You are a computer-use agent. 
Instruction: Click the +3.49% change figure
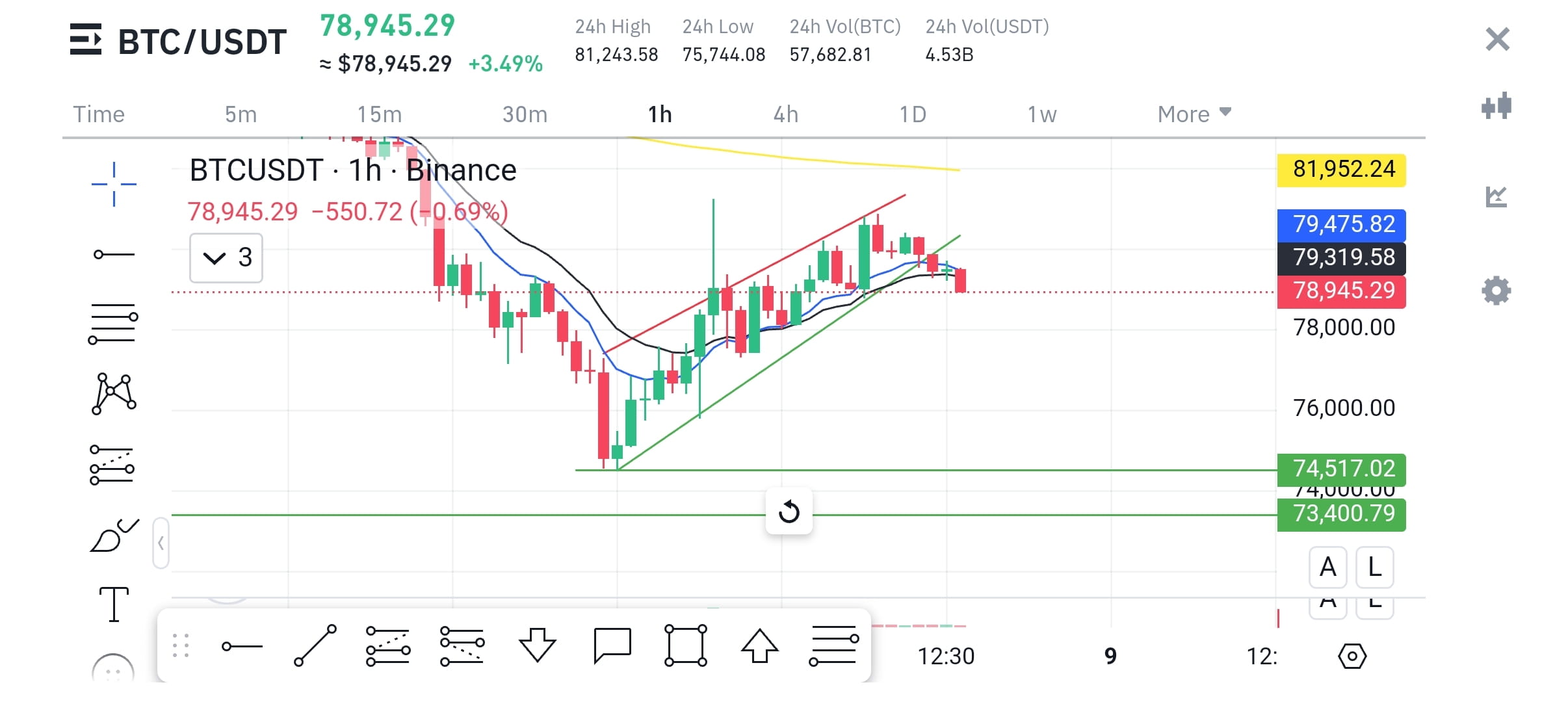[x=505, y=64]
